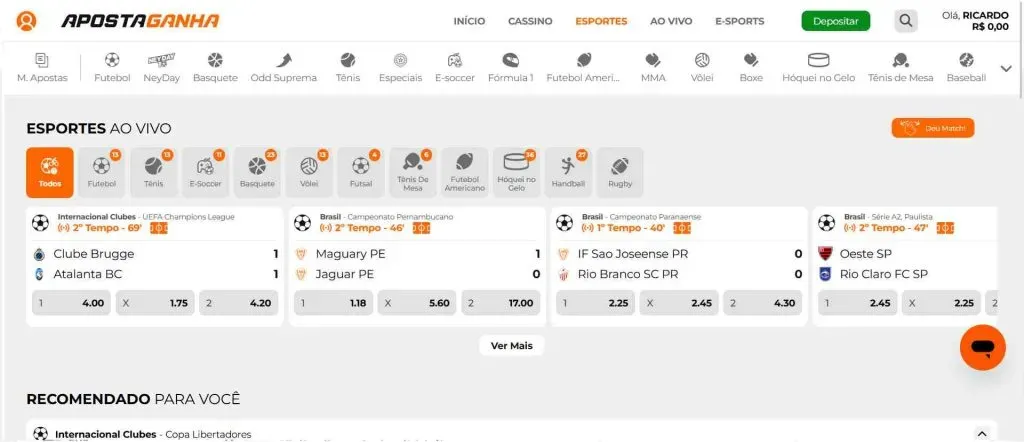
Task: Filter live sports by Futsal
Action: (360, 172)
